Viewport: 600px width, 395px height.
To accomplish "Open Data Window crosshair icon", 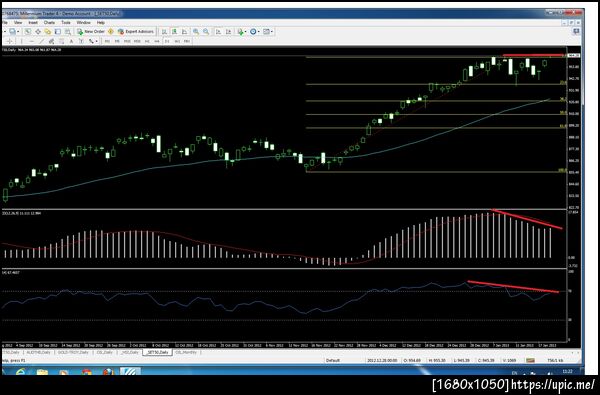I will (x=38, y=32).
